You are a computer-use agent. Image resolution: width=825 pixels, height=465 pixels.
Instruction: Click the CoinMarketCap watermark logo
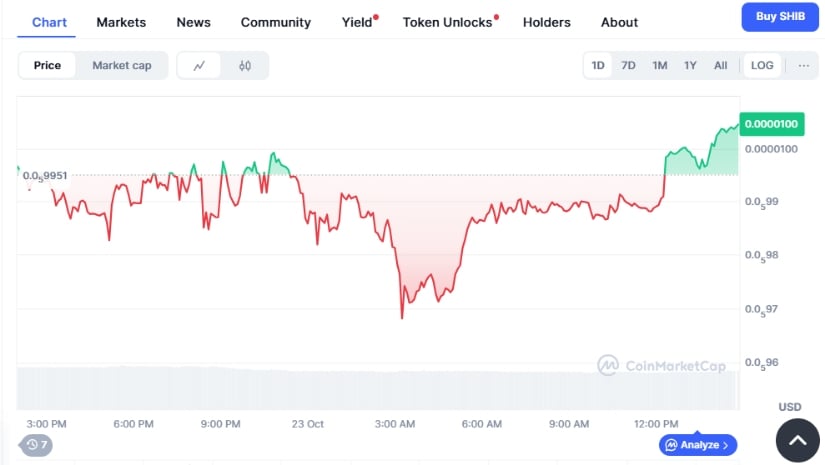(x=661, y=366)
